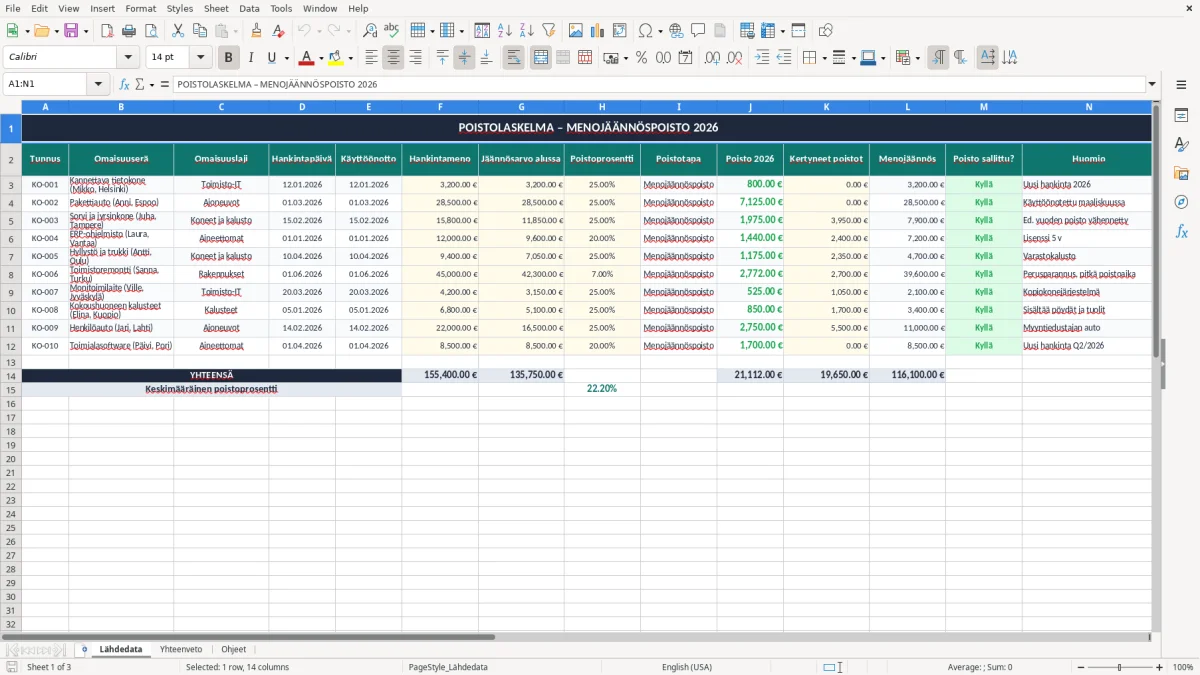This screenshot has height=675, width=1200.
Task: Click Clear Direct Formatting icon
Action: click(279, 31)
